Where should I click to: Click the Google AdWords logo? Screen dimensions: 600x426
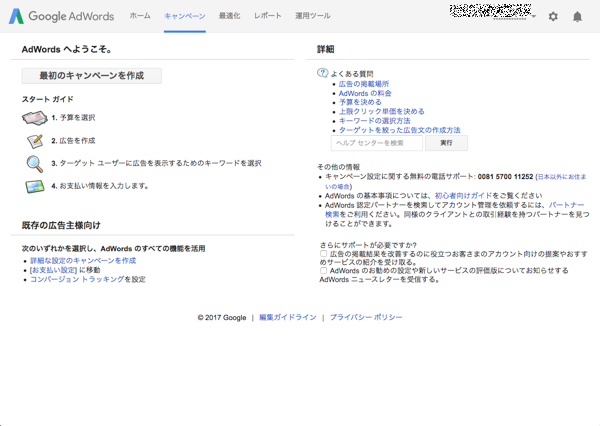click(61, 16)
